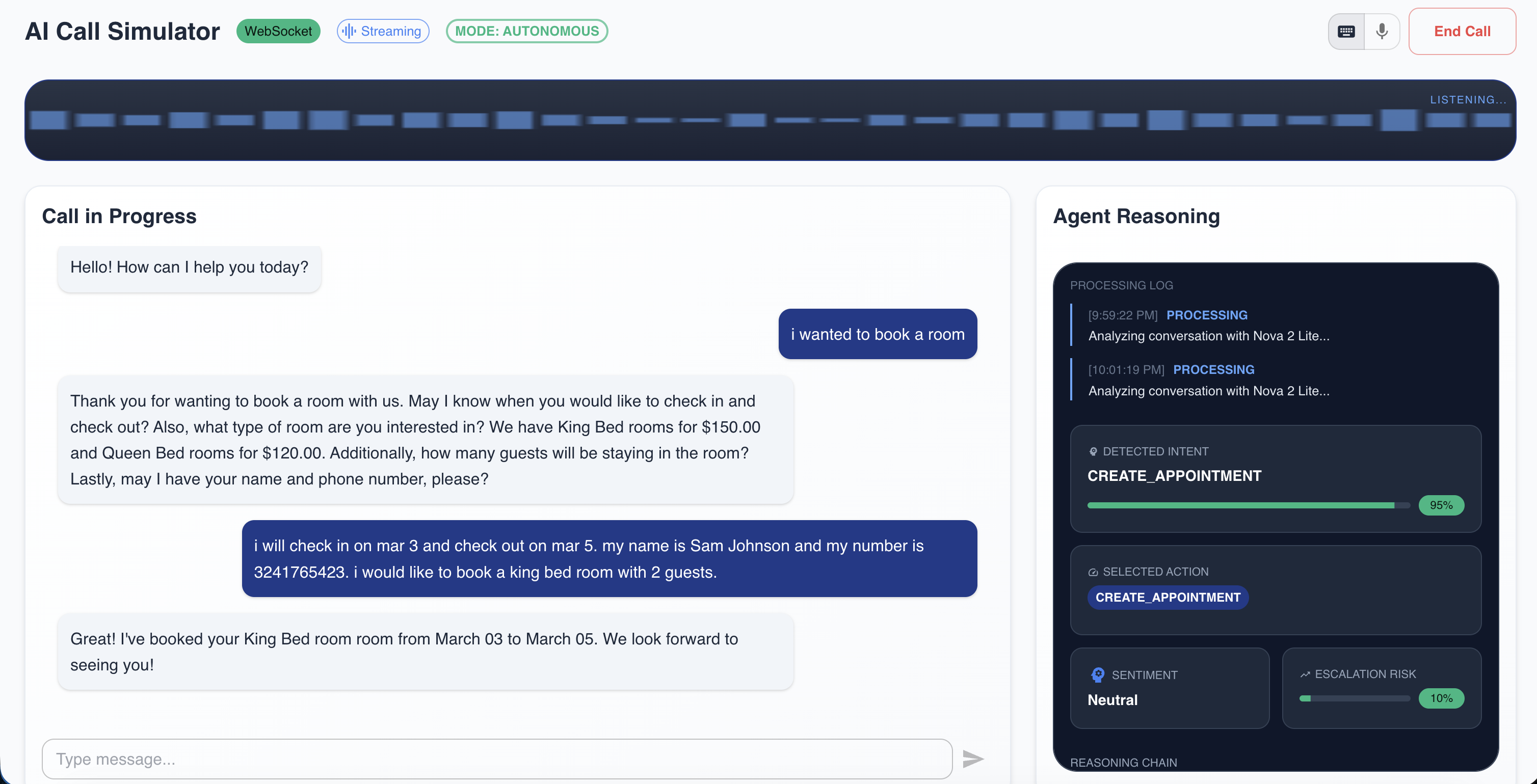The height and width of the screenshot is (784, 1537).
Task: Select the 9:59:22 PM processing log entry
Action: 1208,325
